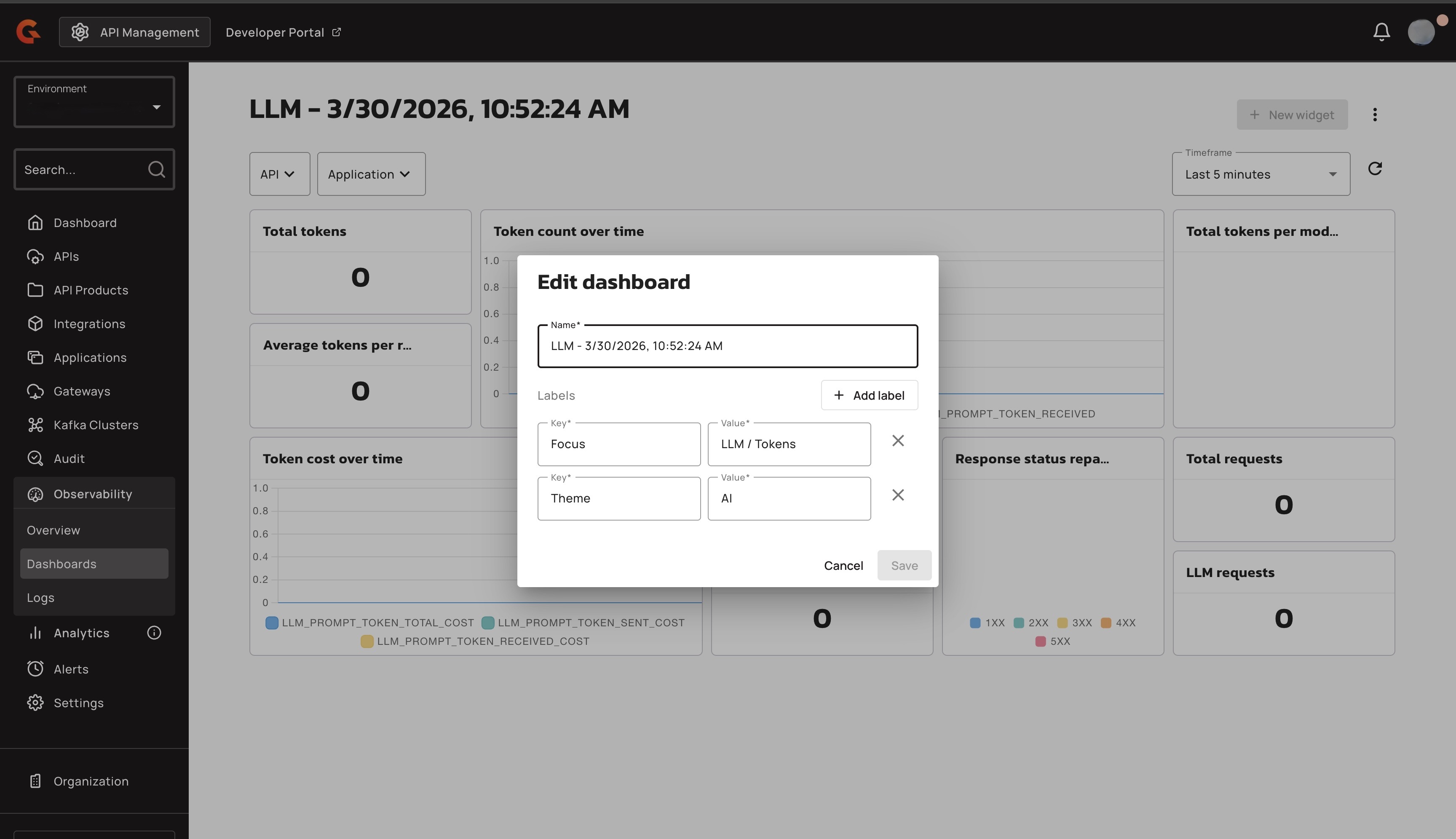Click the Add label button
1456x839 pixels.
pos(869,395)
